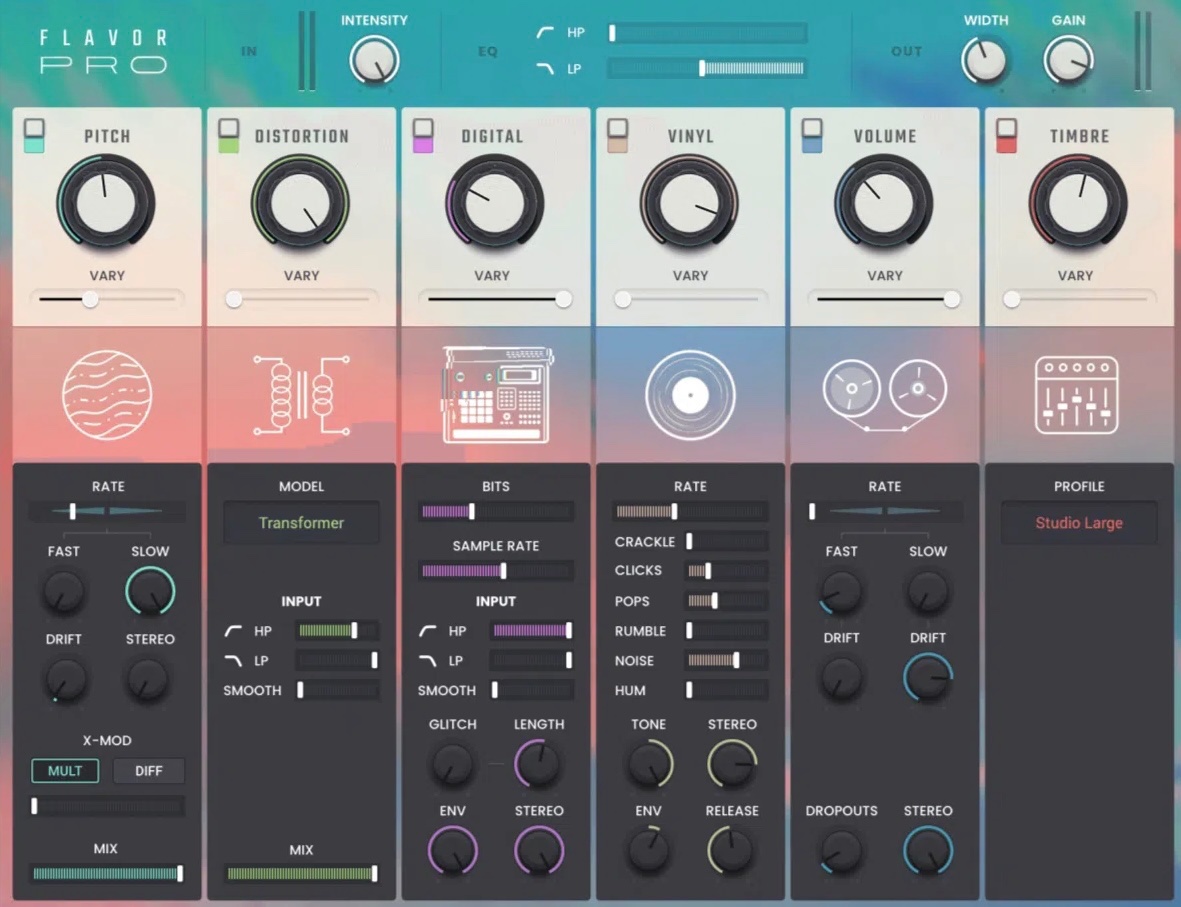Click the Digital input LP curve icon
The height and width of the screenshot is (907, 1181).
point(427,661)
